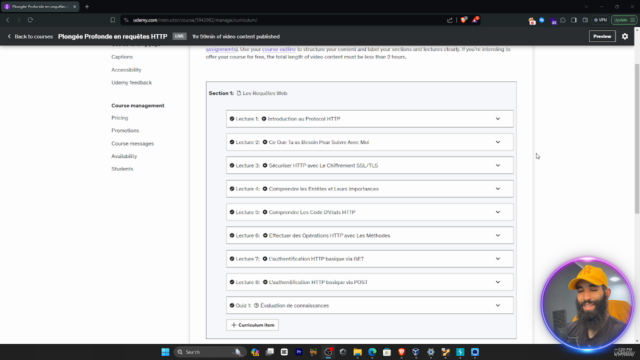
Task: Open Microsoft Store from taskbar
Action: coord(387,352)
